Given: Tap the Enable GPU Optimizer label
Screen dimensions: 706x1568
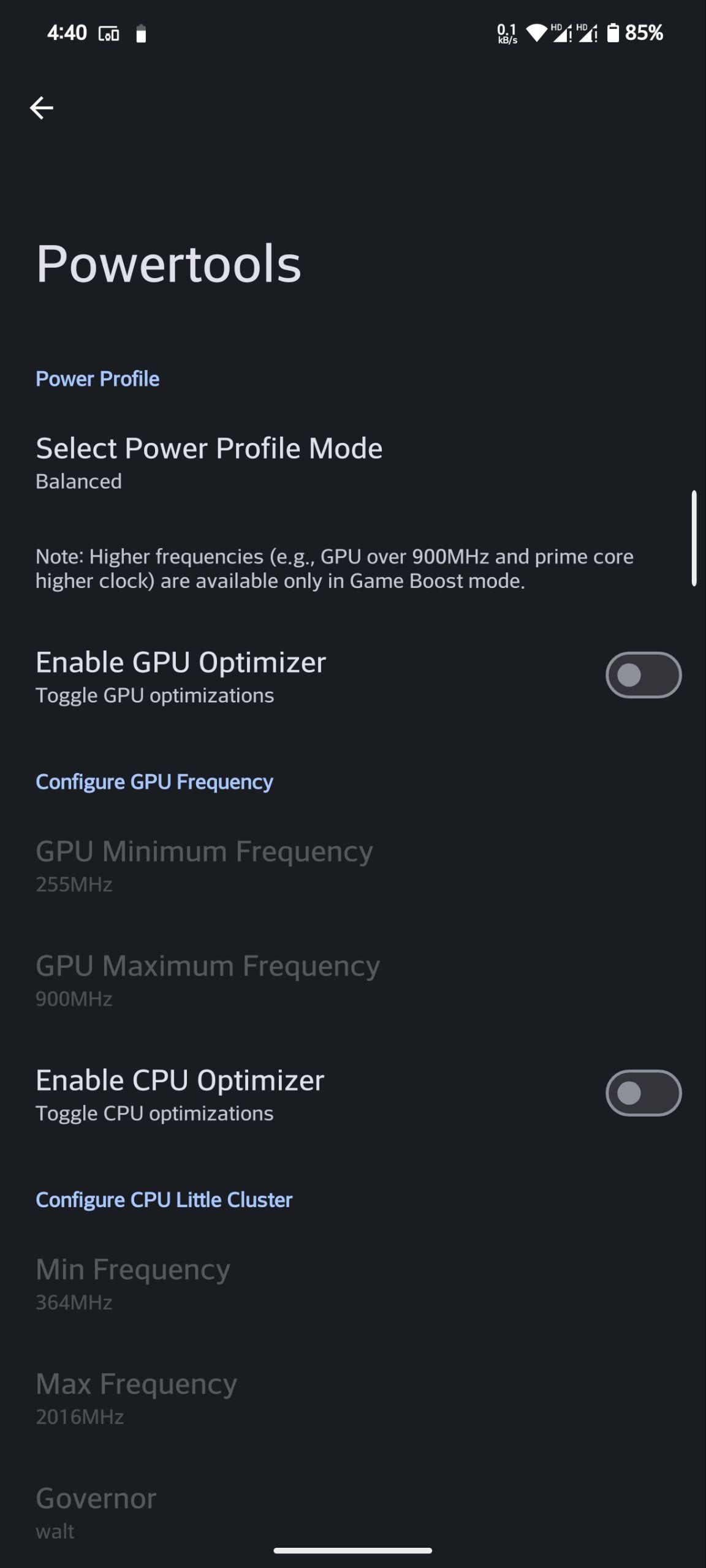Looking at the screenshot, I should point(181,662).
